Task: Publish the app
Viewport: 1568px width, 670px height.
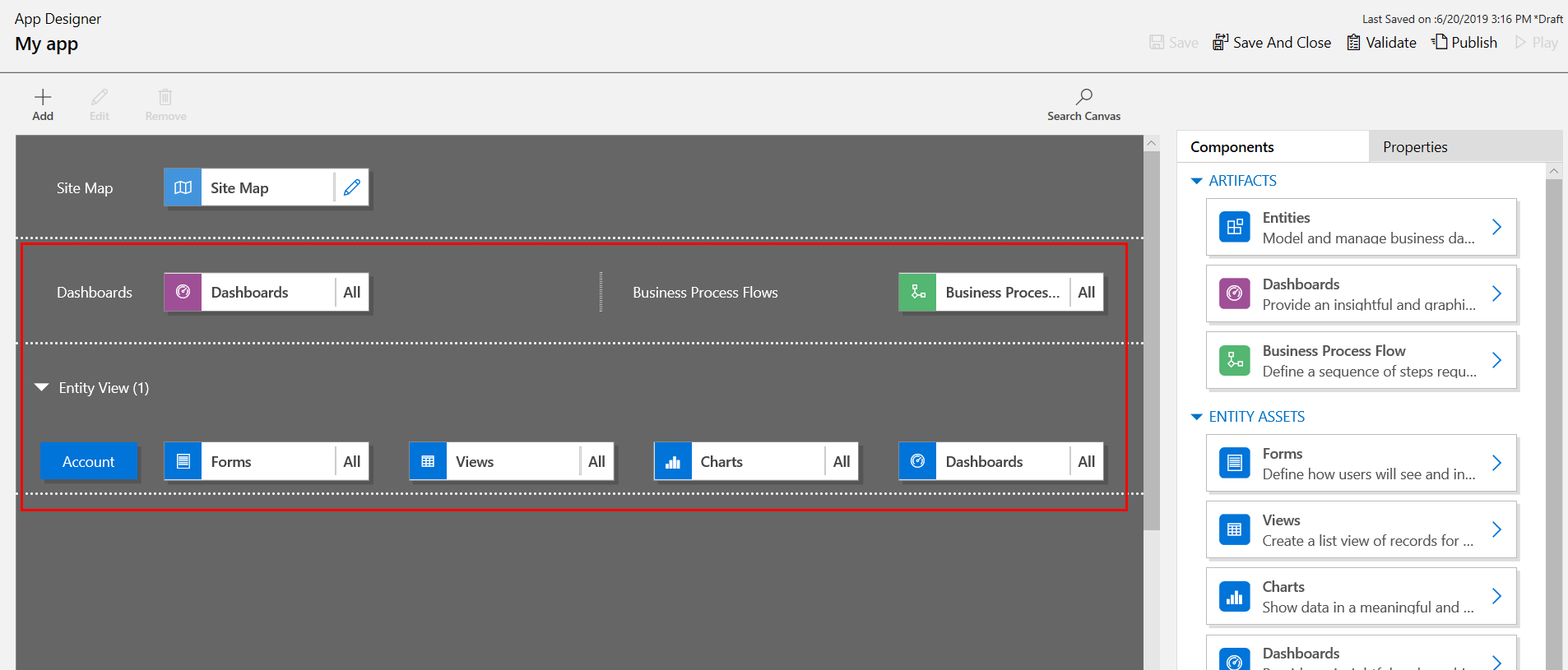Action: click(1464, 43)
